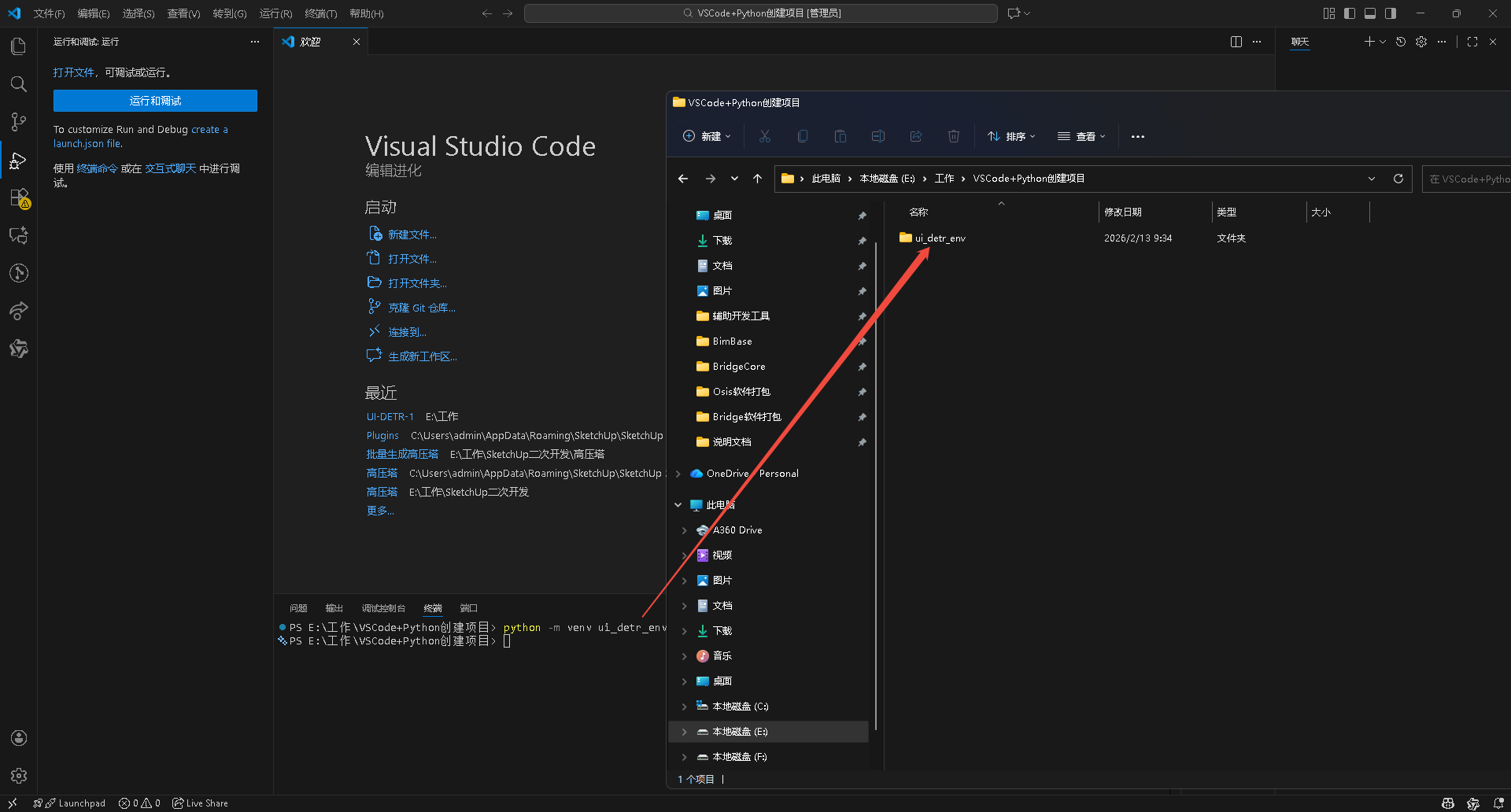The width and height of the screenshot is (1511, 812).
Task: Toggle bottom panel visibility
Action: coord(1370,13)
